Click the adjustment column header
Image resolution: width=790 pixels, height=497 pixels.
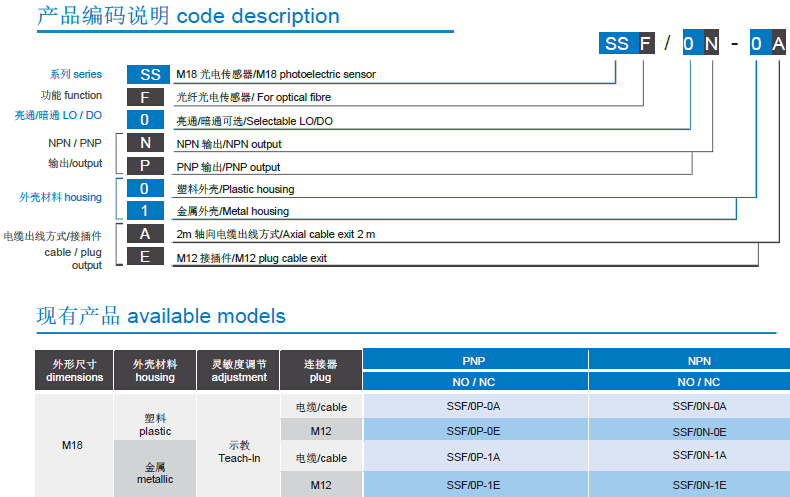(239, 371)
